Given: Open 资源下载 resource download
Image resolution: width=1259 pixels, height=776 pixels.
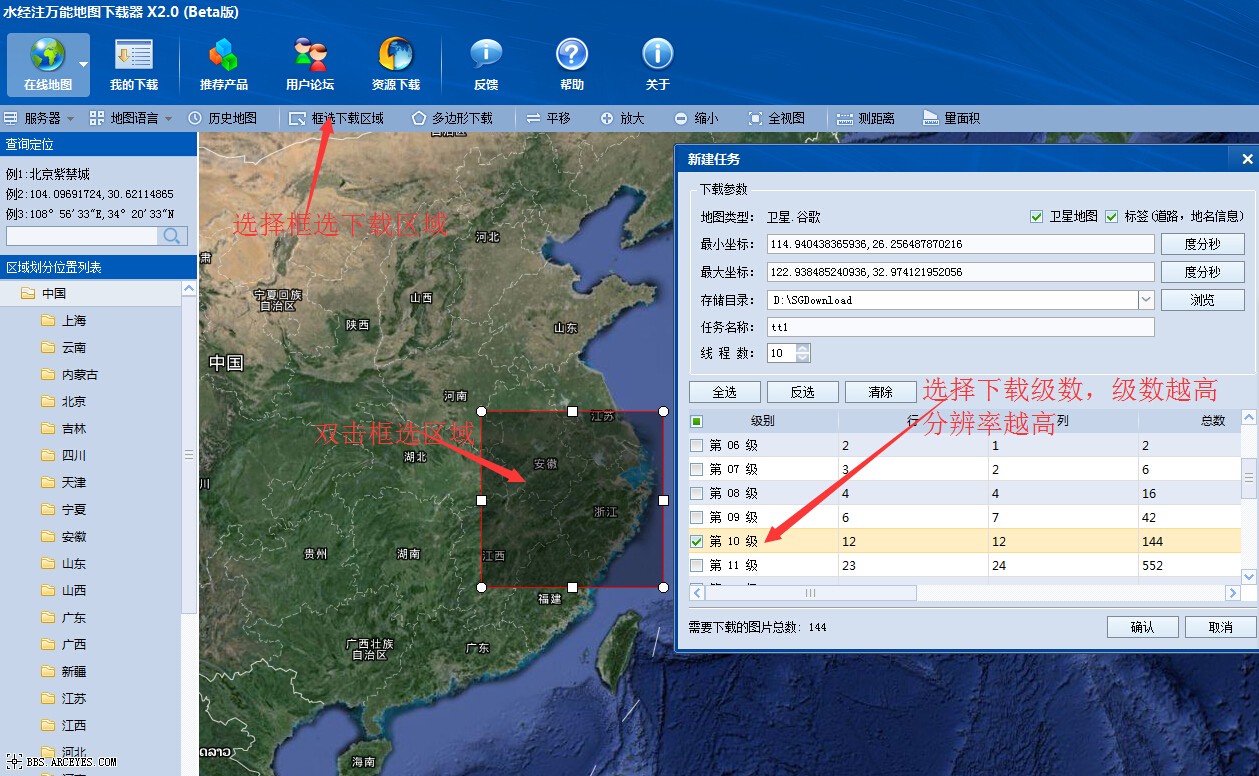Looking at the screenshot, I should click(396, 64).
